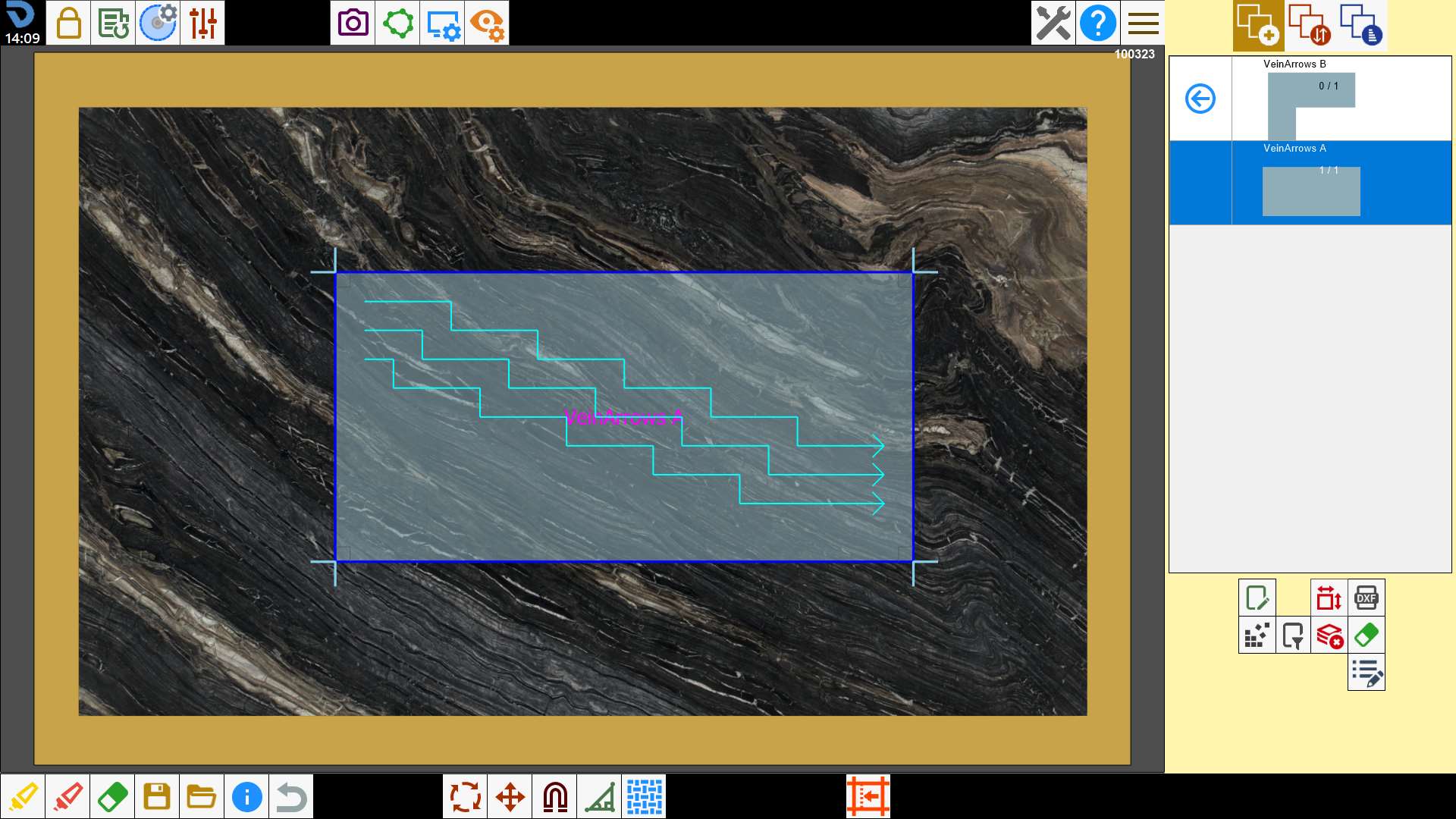1456x819 pixels.
Task: Click the blue back arrow
Action: pyautogui.click(x=1200, y=99)
